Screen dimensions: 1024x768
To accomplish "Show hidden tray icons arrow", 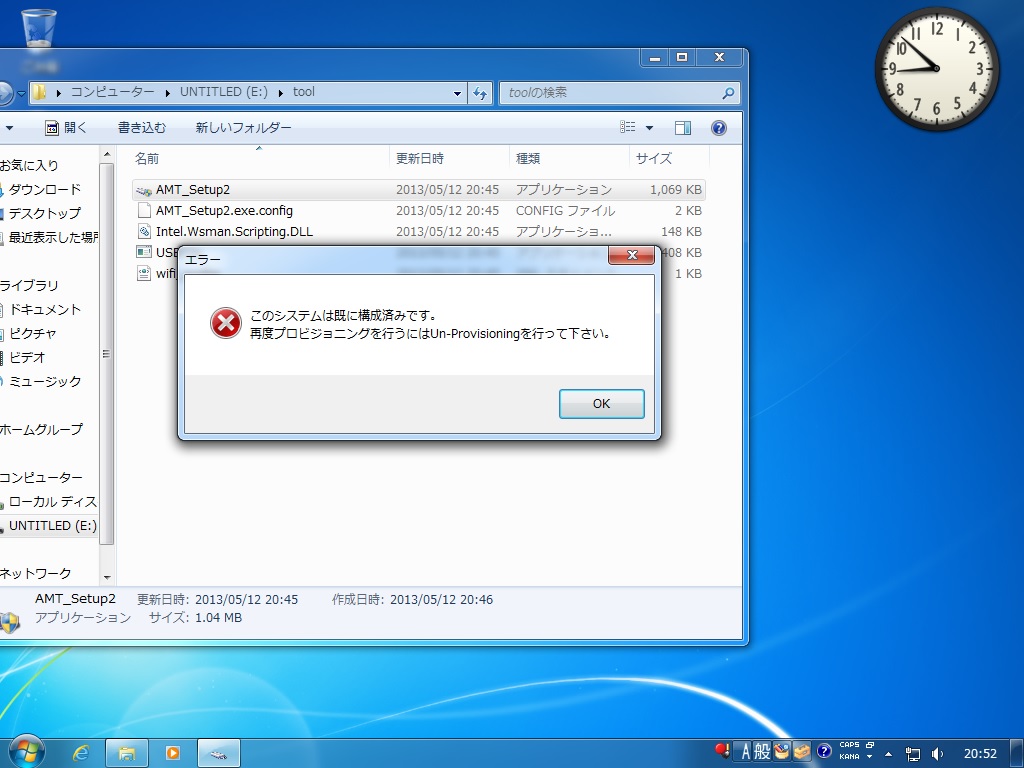I will pyautogui.click(x=888, y=754).
